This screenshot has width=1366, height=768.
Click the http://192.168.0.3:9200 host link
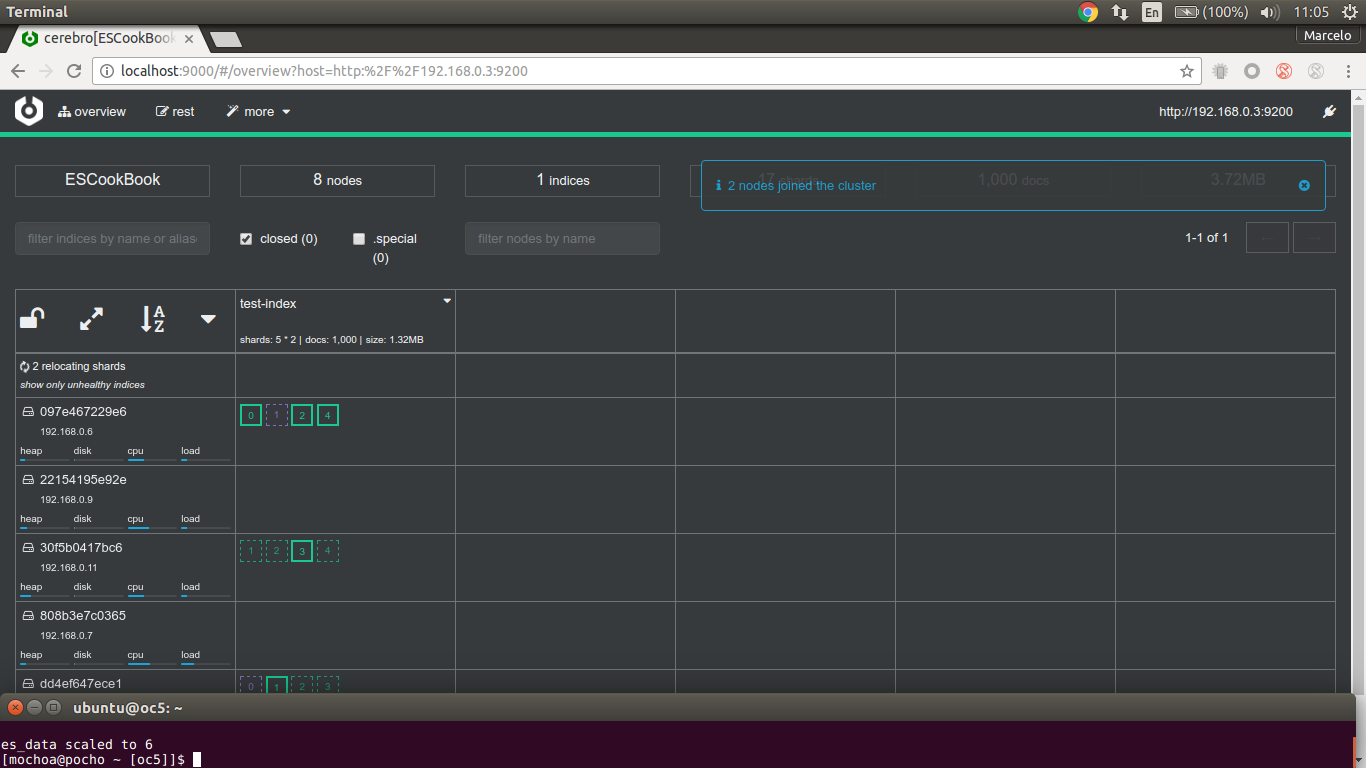click(1226, 112)
